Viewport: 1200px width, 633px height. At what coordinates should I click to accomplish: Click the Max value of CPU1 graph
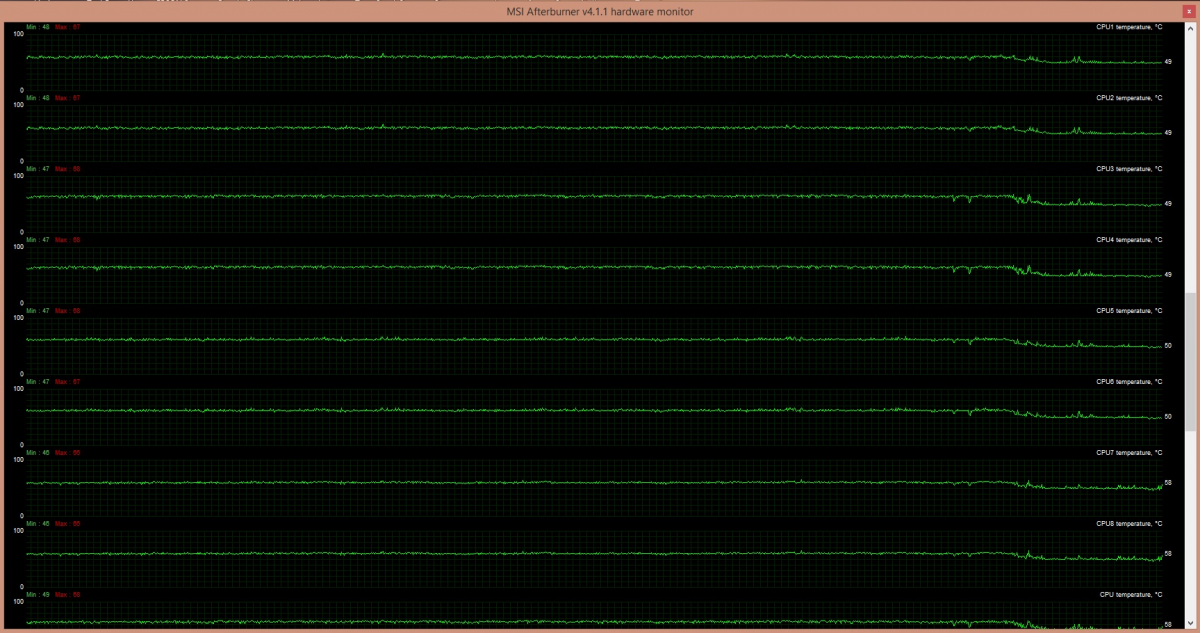(68, 27)
